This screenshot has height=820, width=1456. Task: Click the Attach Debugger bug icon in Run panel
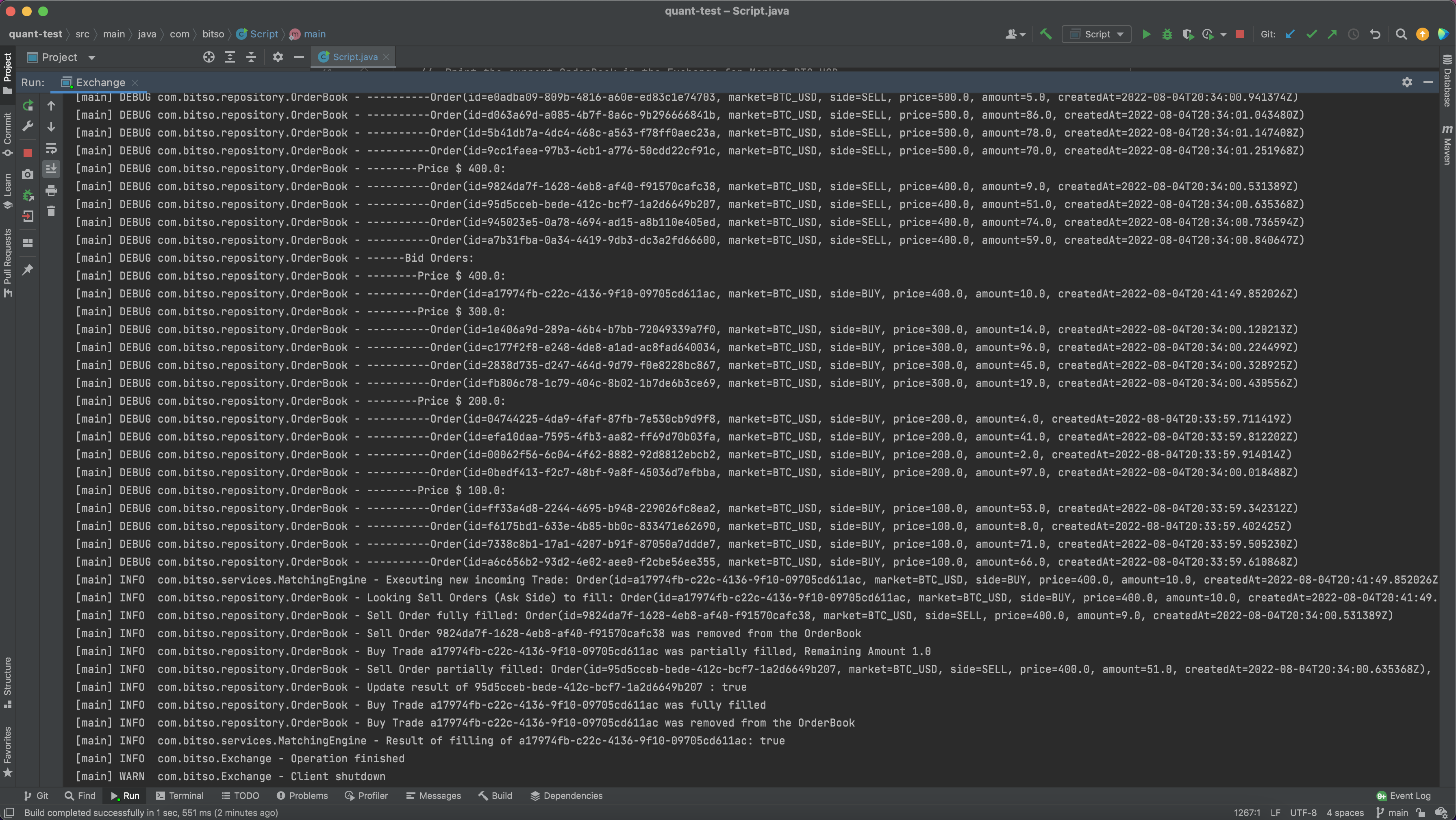(28, 195)
